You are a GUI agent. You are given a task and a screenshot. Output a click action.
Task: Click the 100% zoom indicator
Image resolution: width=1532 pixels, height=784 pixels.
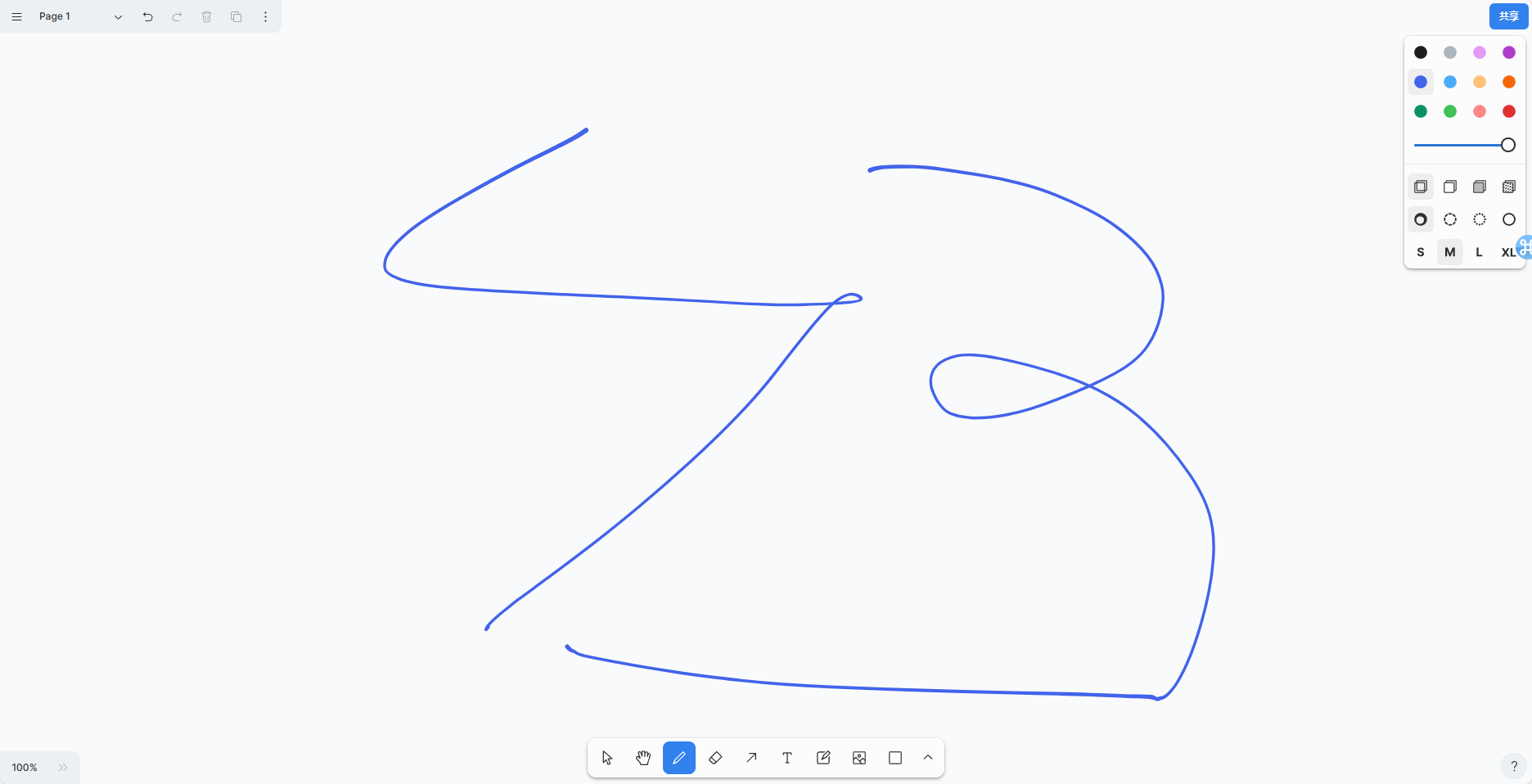point(25,768)
